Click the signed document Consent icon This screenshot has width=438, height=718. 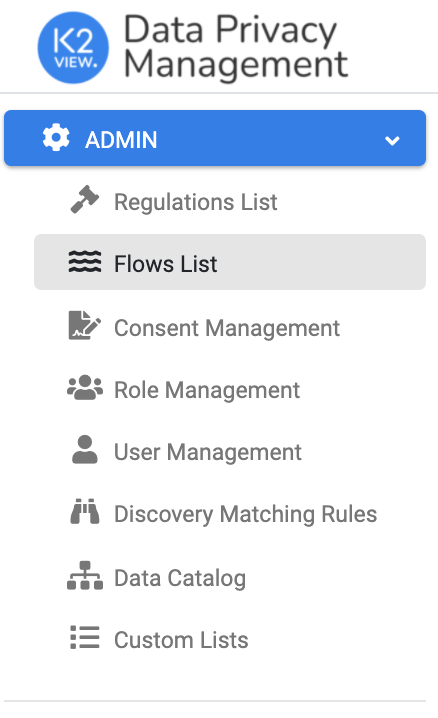(85, 326)
